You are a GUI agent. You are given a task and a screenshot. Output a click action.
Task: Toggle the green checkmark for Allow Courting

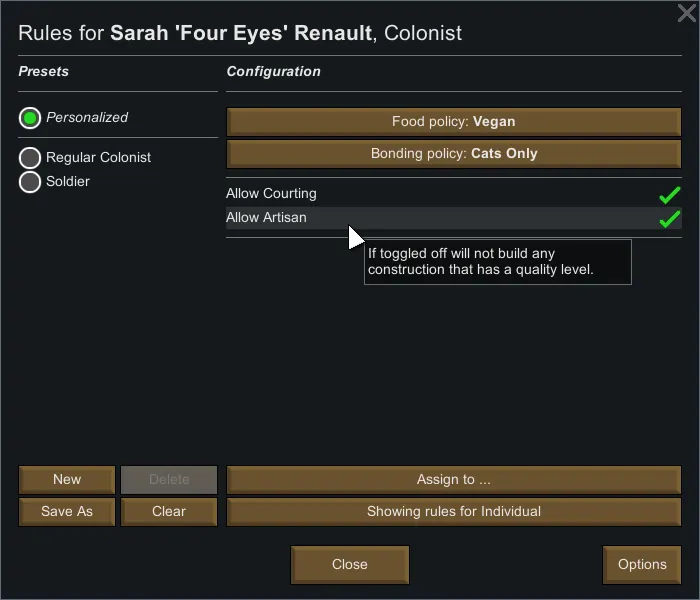pyautogui.click(x=669, y=195)
